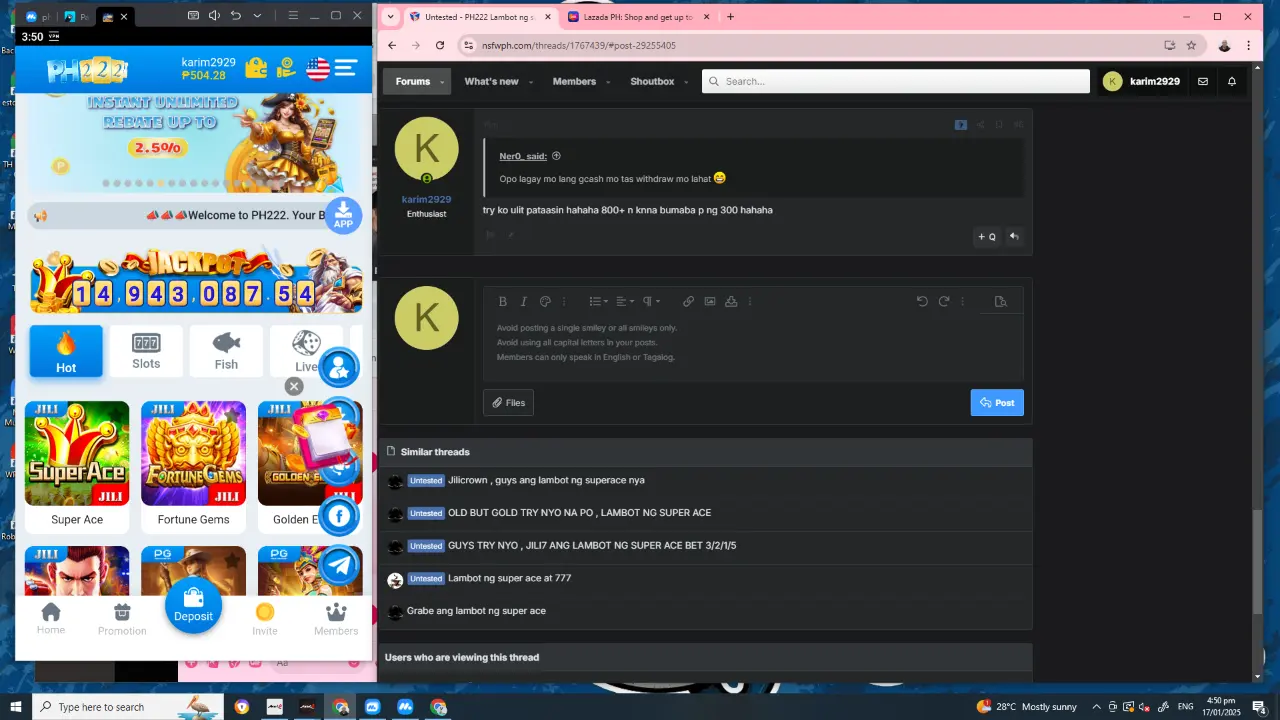Open Invite in bottom navigation
1280x720 pixels.
pyautogui.click(x=265, y=619)
